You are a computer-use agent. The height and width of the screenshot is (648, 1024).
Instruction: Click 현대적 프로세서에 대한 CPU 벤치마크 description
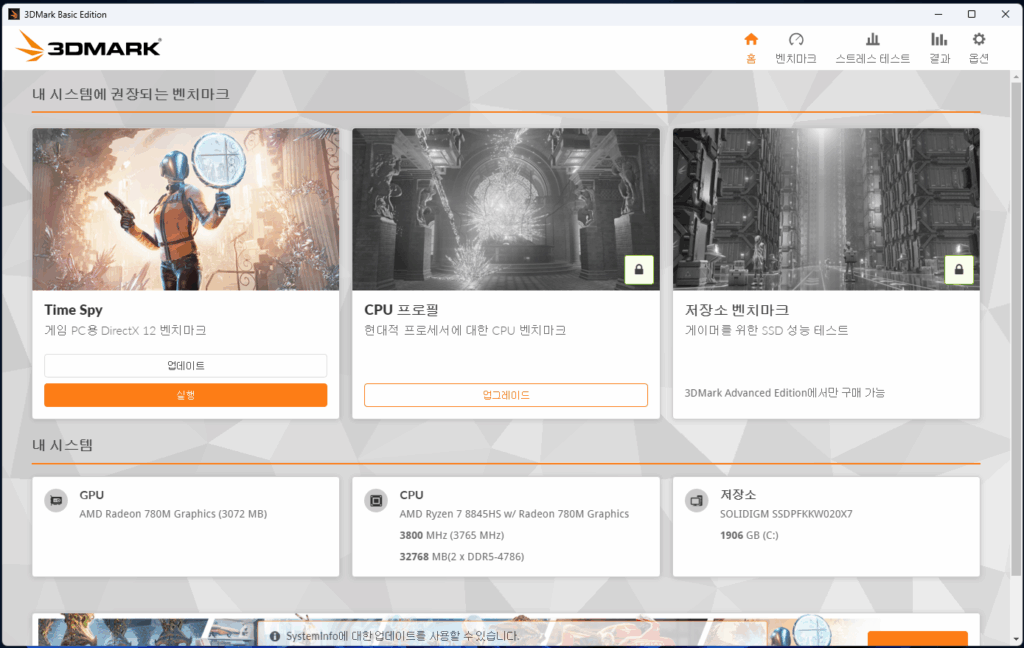(x=465, y=331)
